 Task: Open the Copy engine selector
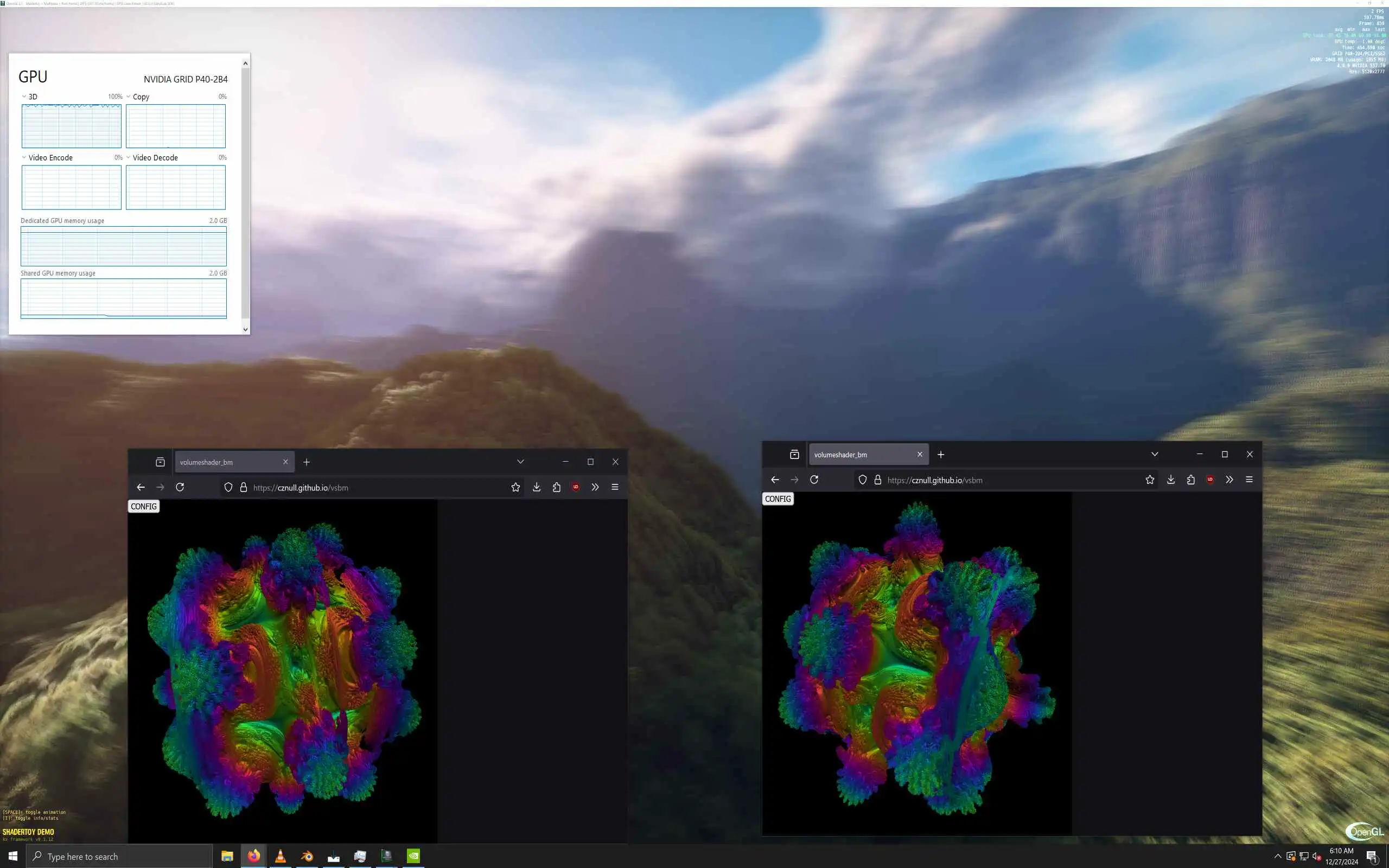click(129, 97)
